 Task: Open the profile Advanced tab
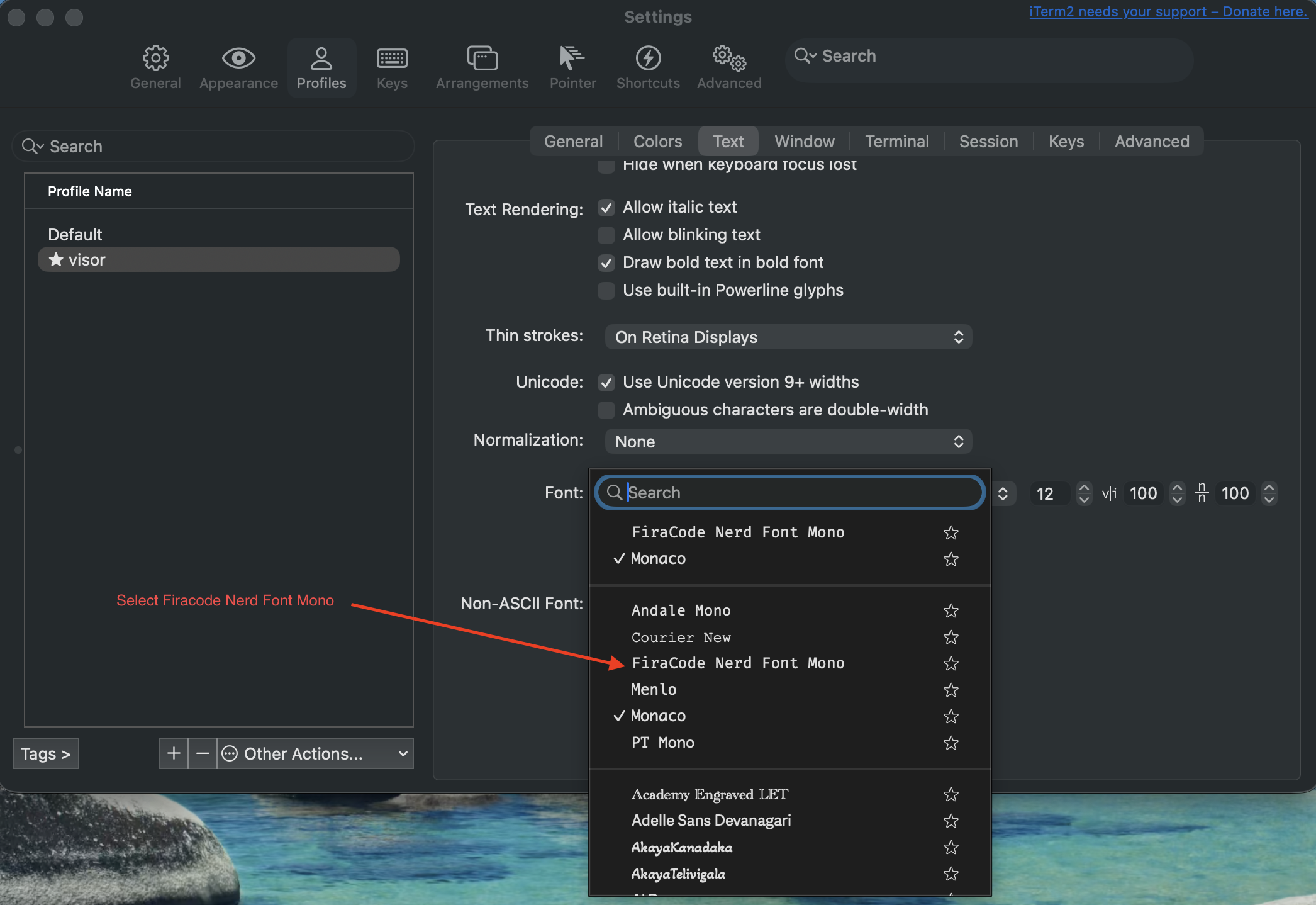click(1152, 142)
